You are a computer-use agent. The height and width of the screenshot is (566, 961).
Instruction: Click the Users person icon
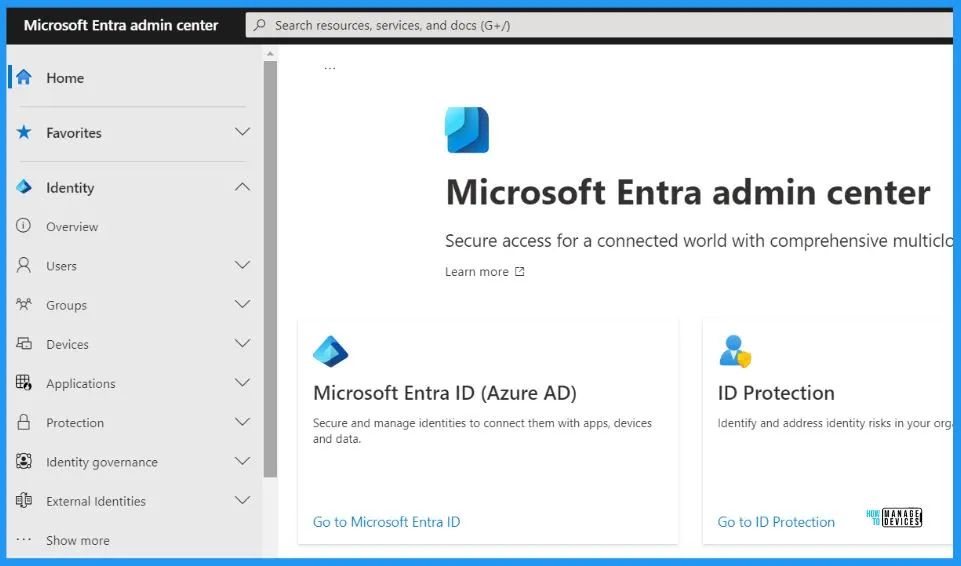(23, 265)
